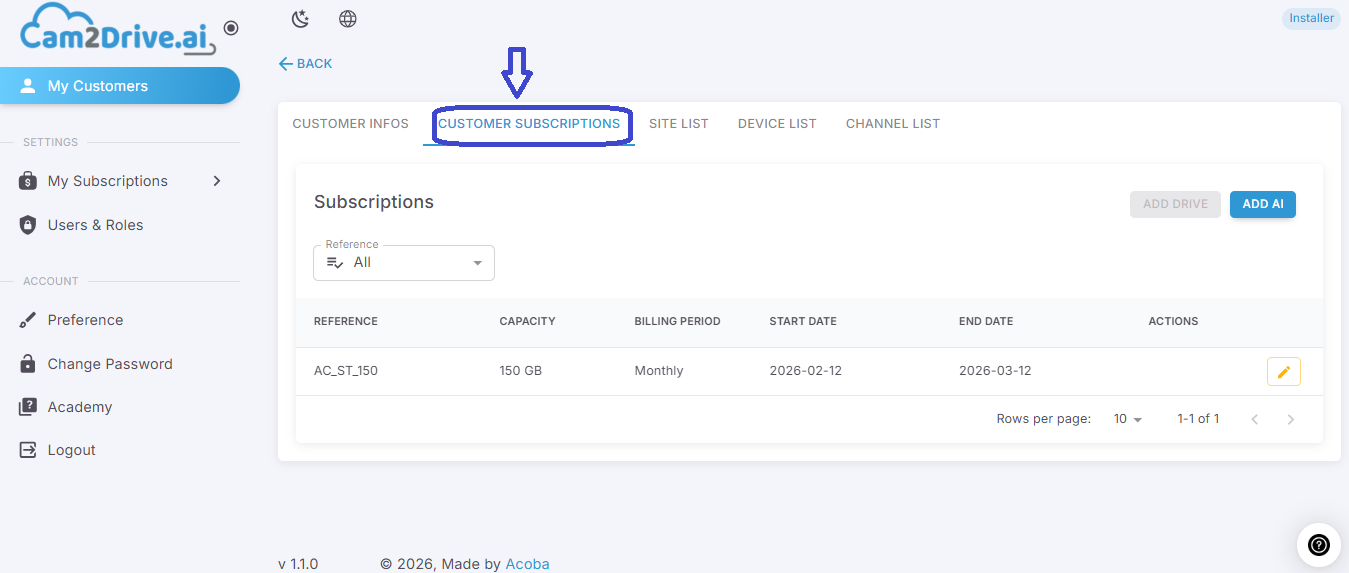
Task: Toggle dark mode moon icon
Action: [300, 19]
